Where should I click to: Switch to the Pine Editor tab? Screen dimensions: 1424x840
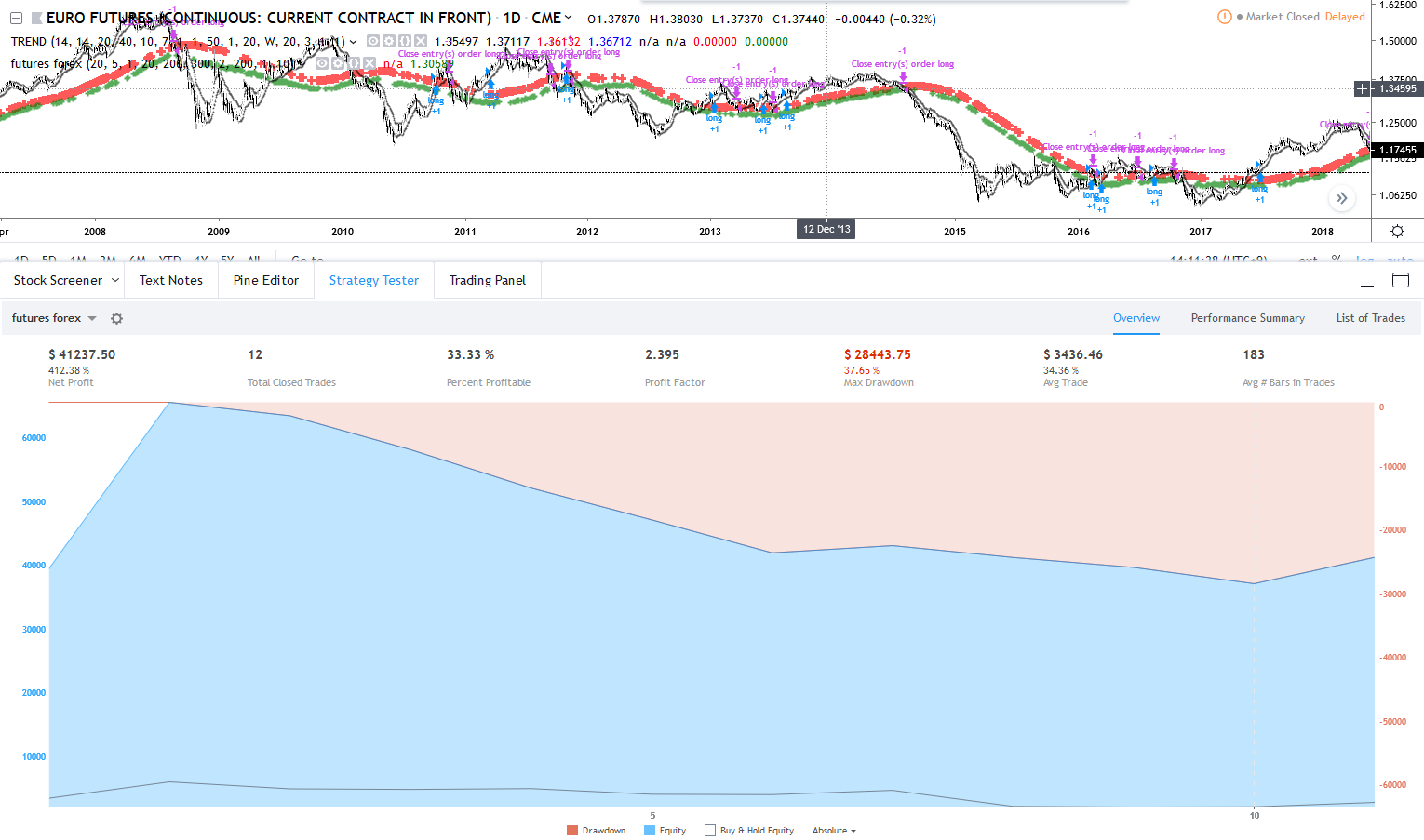[x=265, y=280]
